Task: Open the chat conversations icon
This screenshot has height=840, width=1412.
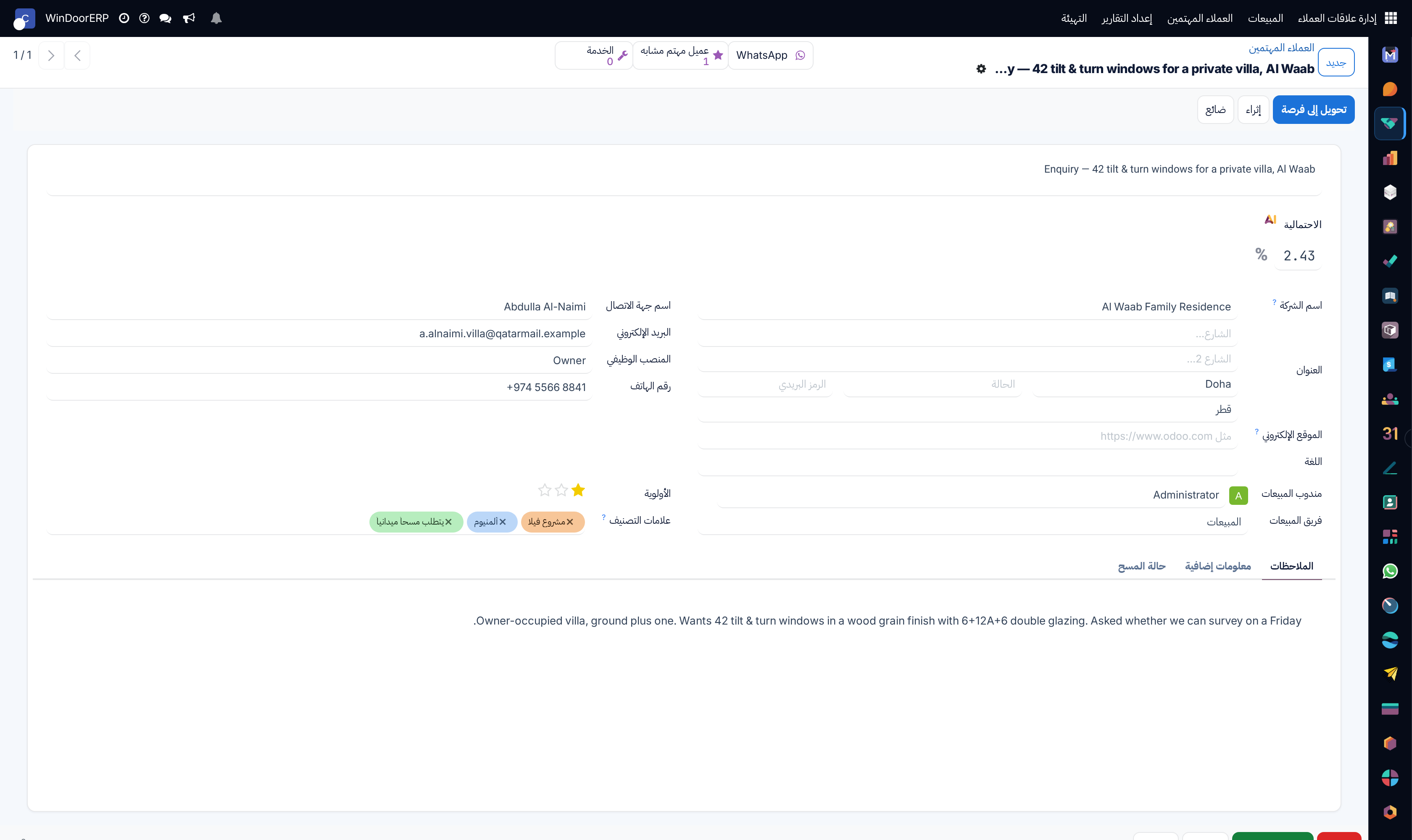Action: point(166,18)
